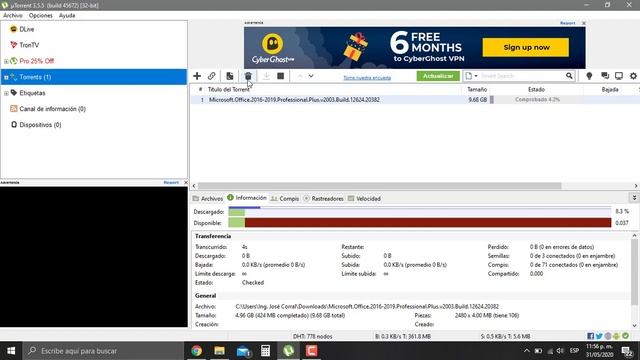Sort by Estado column header

(536, 89)
